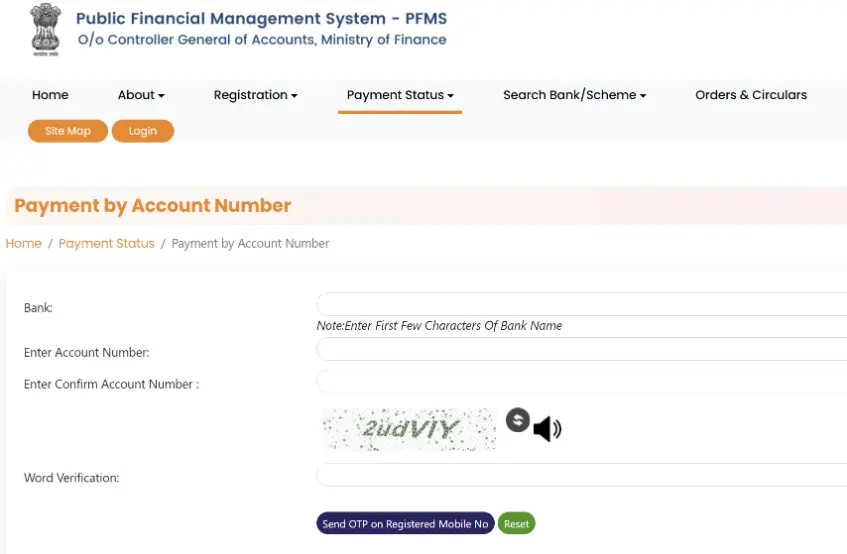Click the captcha image
Image resolution: width=847 pixels, height=554 pixels.
coord(408,429)
